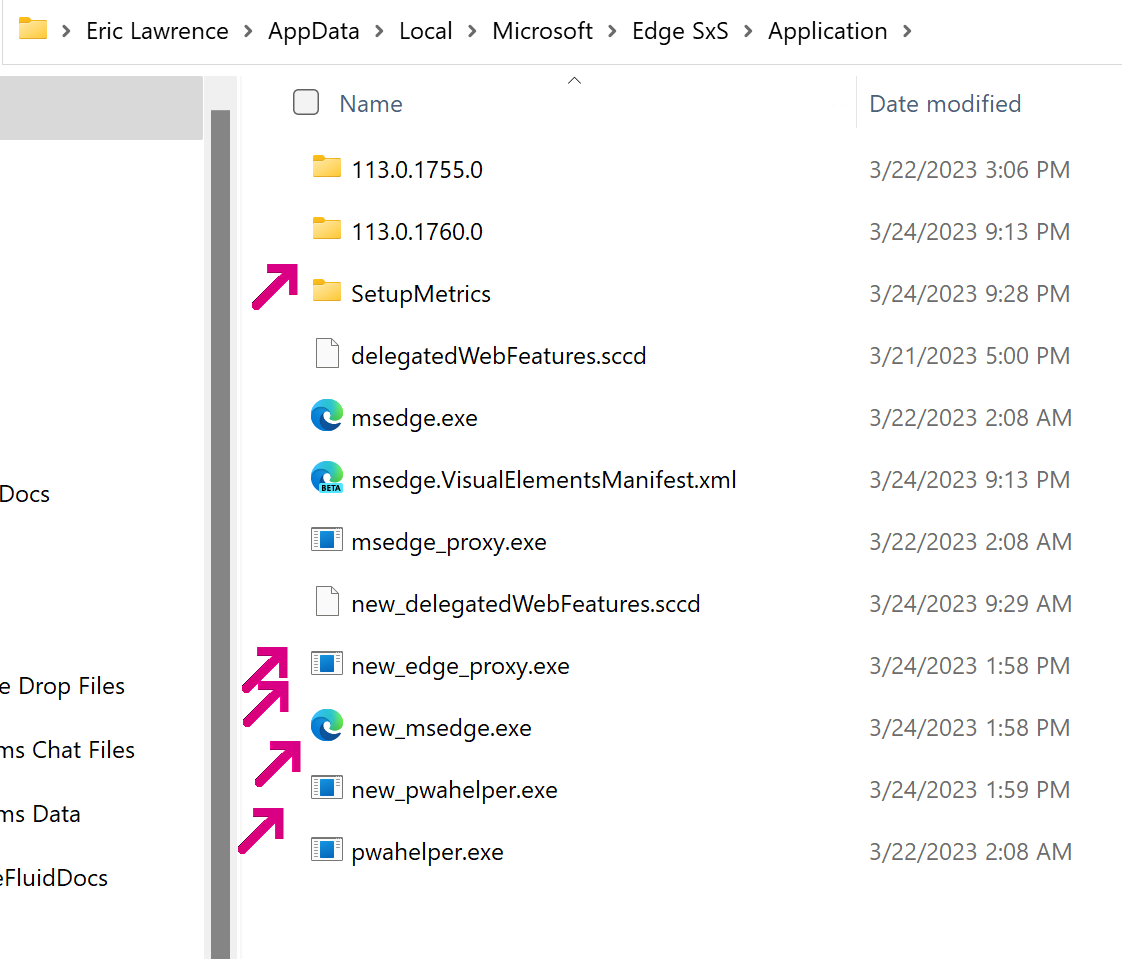Click the new_edge_proxy.exe file icon
The width and height of the screenshot is (1122, 959).
click(327, 664)
